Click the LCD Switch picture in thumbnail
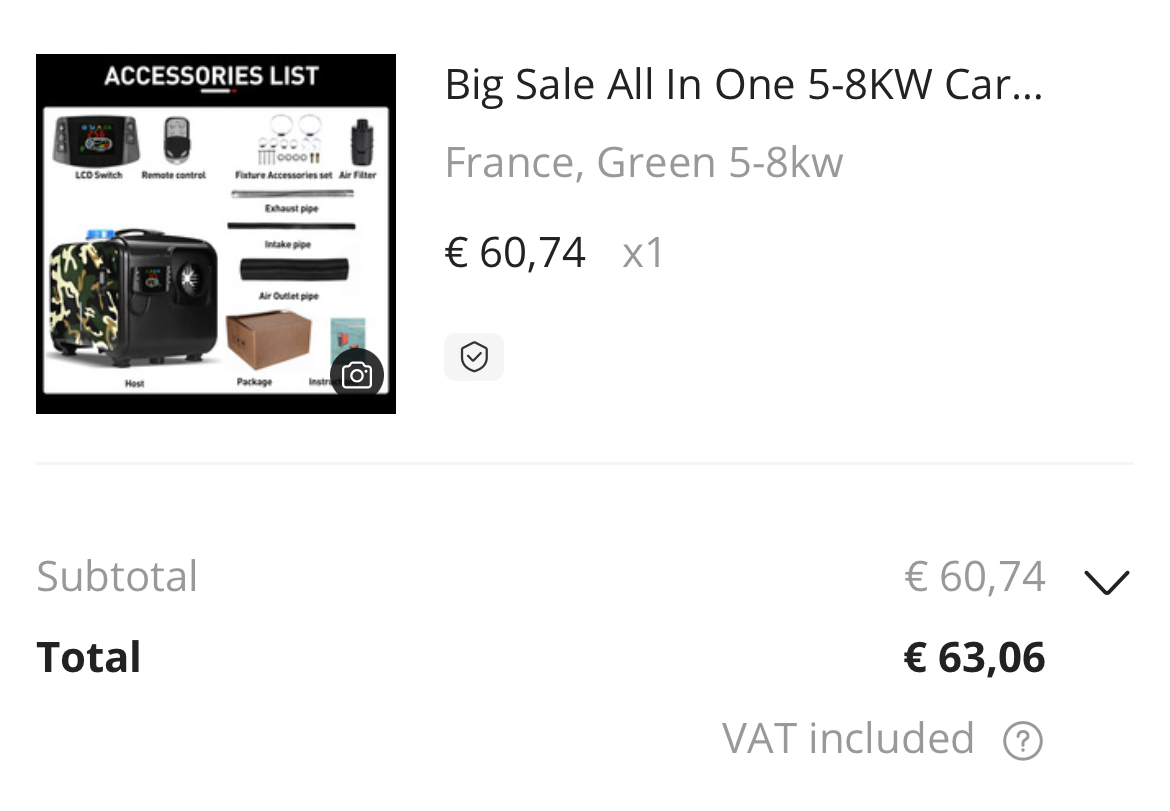Viewport: 1170px width, 811px height. pyautogui.click(x=96, y=141)
